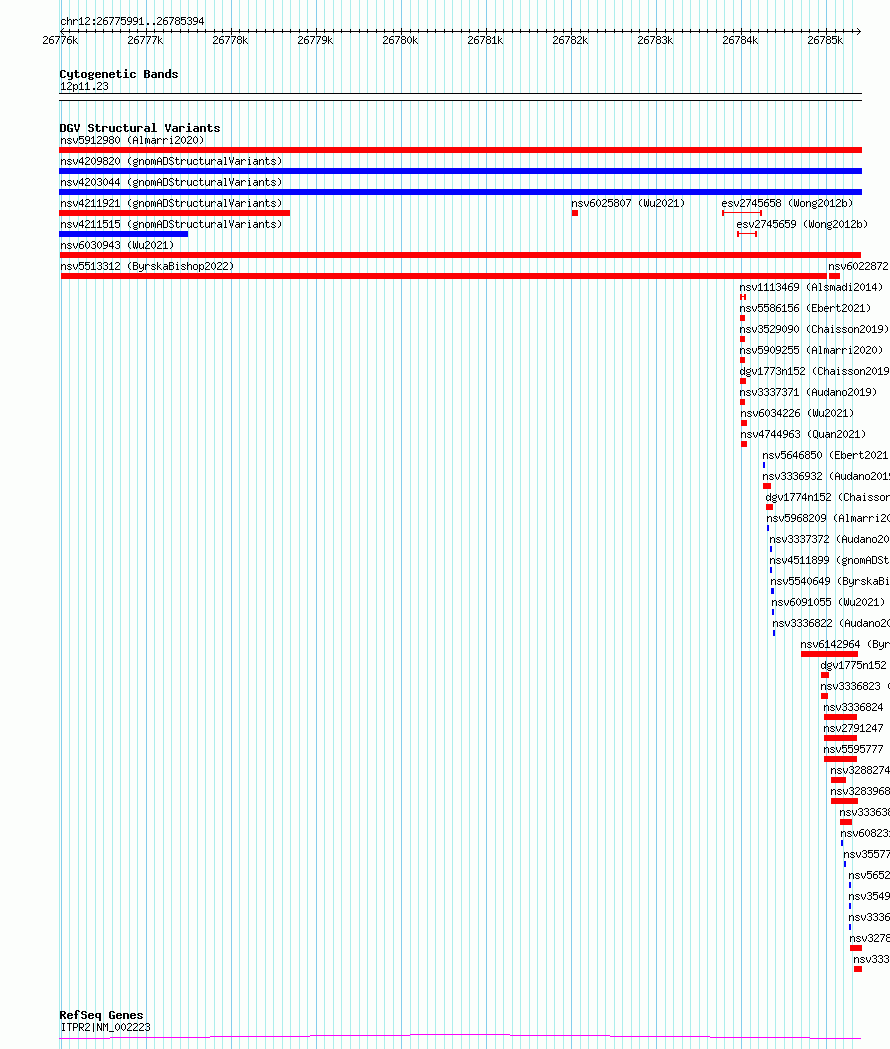Open the dgv1775n152 variant label

click(x=853, y=666)
